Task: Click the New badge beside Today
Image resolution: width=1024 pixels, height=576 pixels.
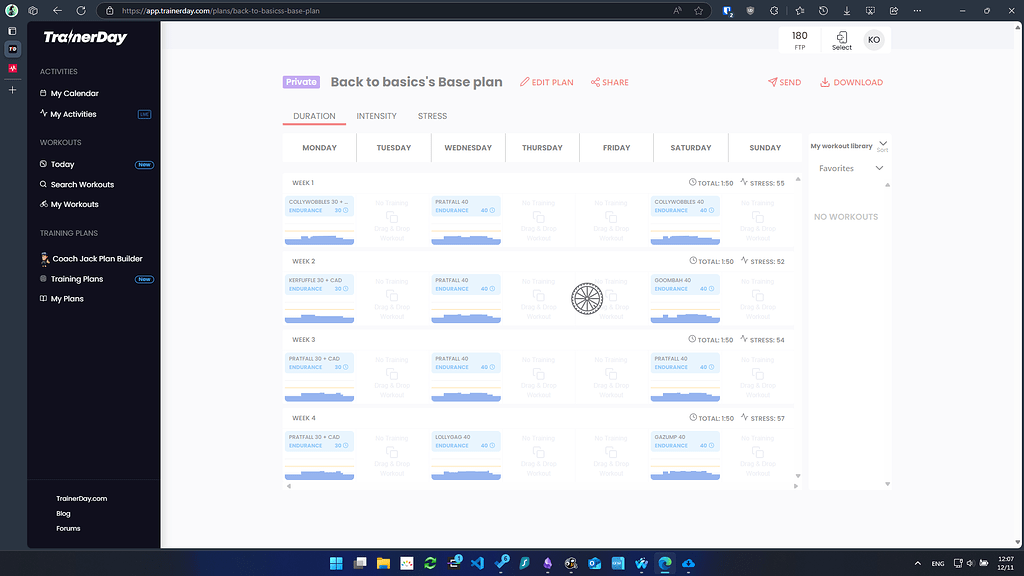Action: pos(142,163)
